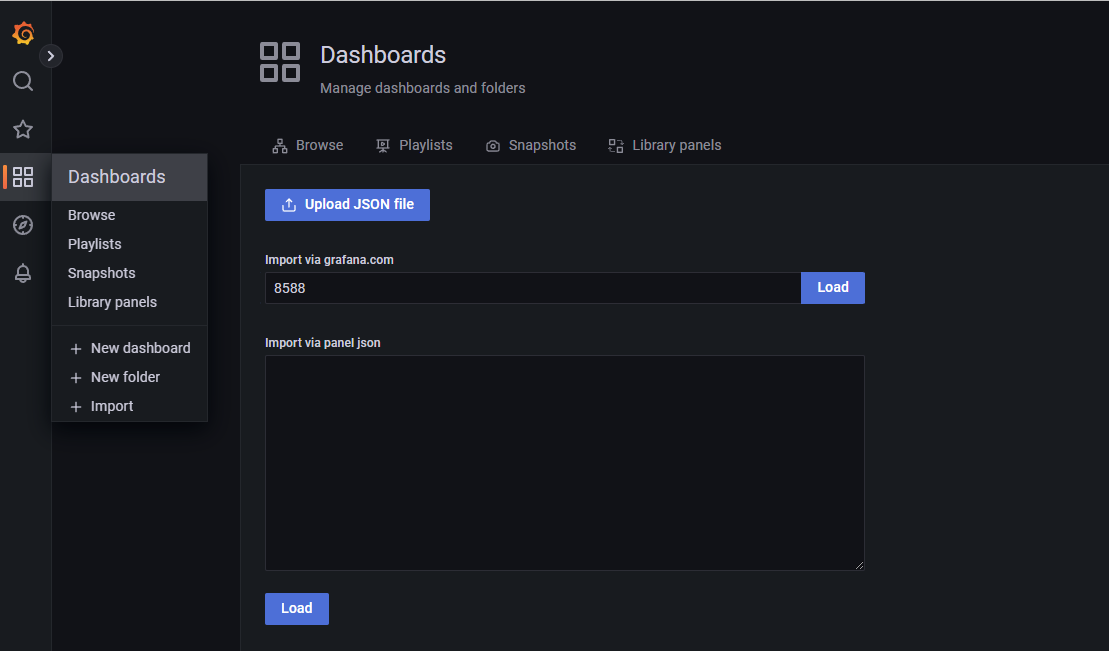1109x651 pixels.
Task: Open the Starred dashboards star icon
Action: (23, 129)
